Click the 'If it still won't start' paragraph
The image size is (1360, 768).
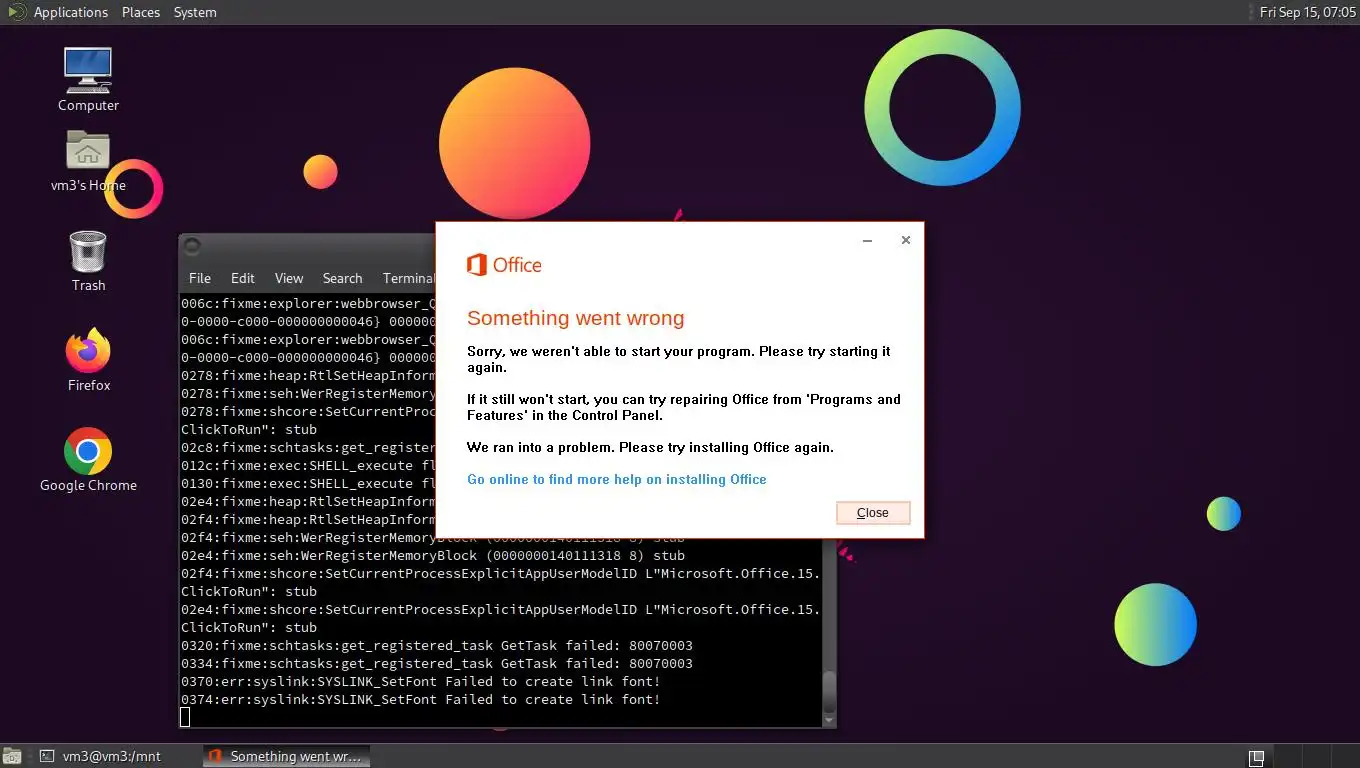[684, 407]
